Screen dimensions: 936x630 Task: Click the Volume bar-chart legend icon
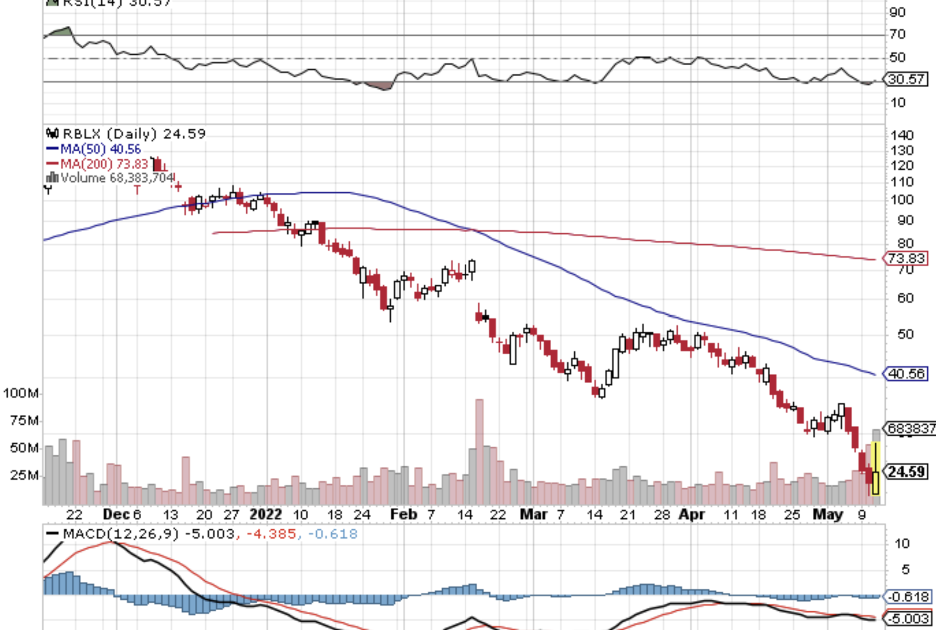point(51,178)
